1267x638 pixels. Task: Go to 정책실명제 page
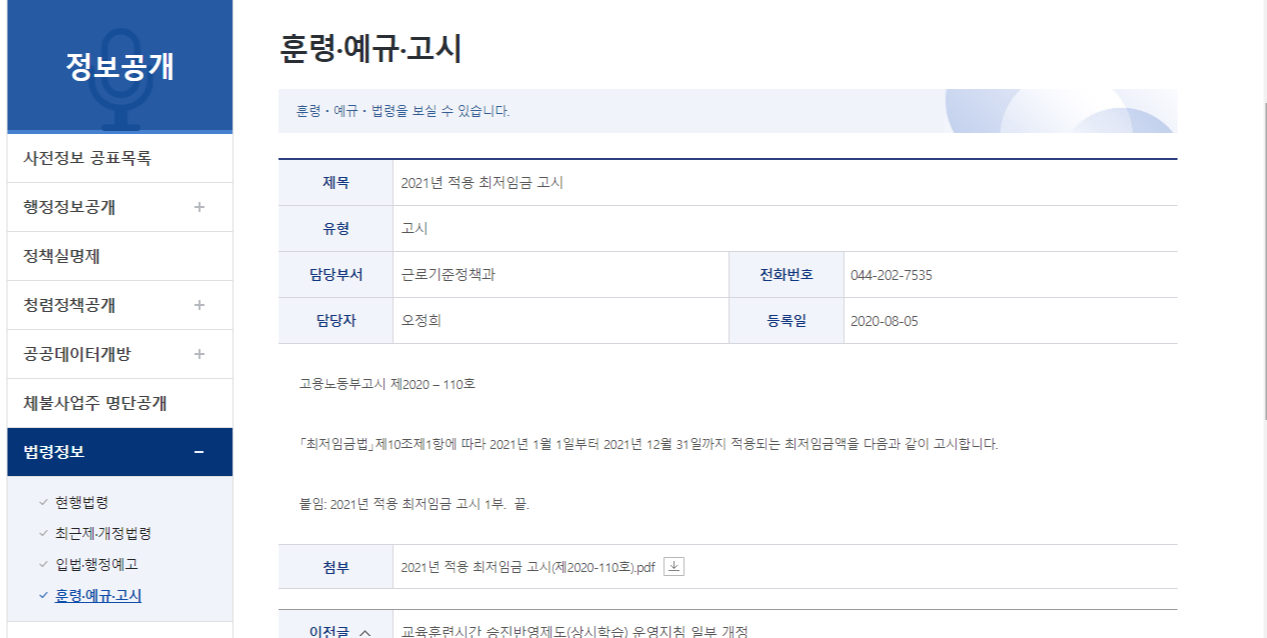coord(120,256)
